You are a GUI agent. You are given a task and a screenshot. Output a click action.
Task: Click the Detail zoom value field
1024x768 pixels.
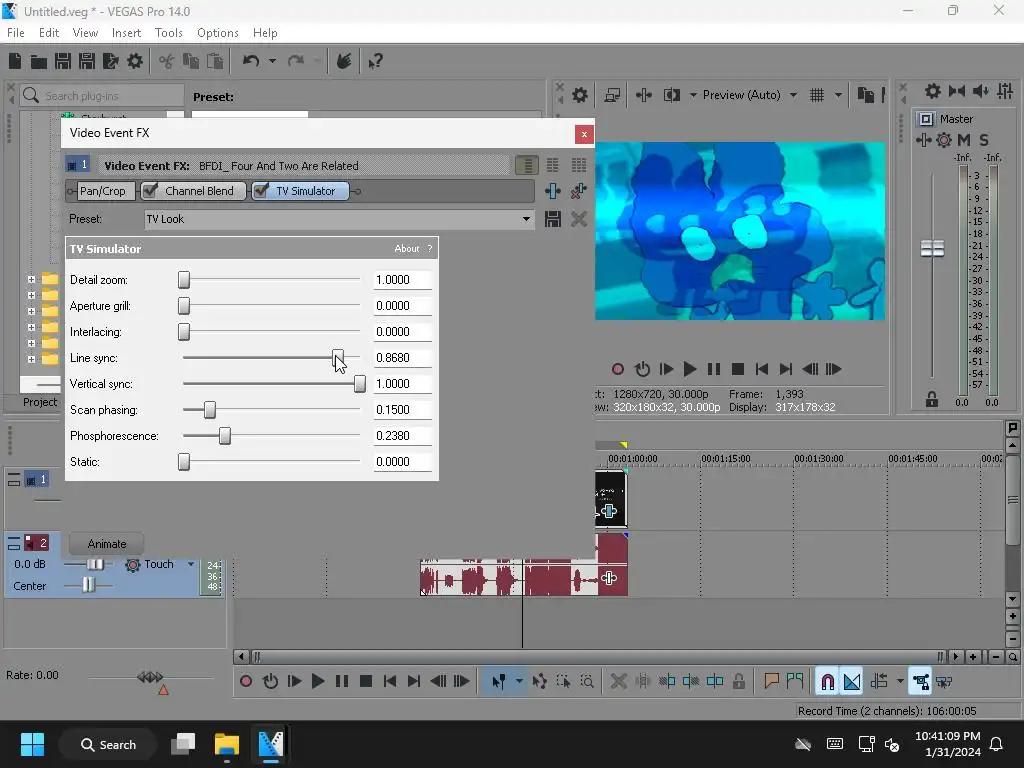[x=402, y=280]
